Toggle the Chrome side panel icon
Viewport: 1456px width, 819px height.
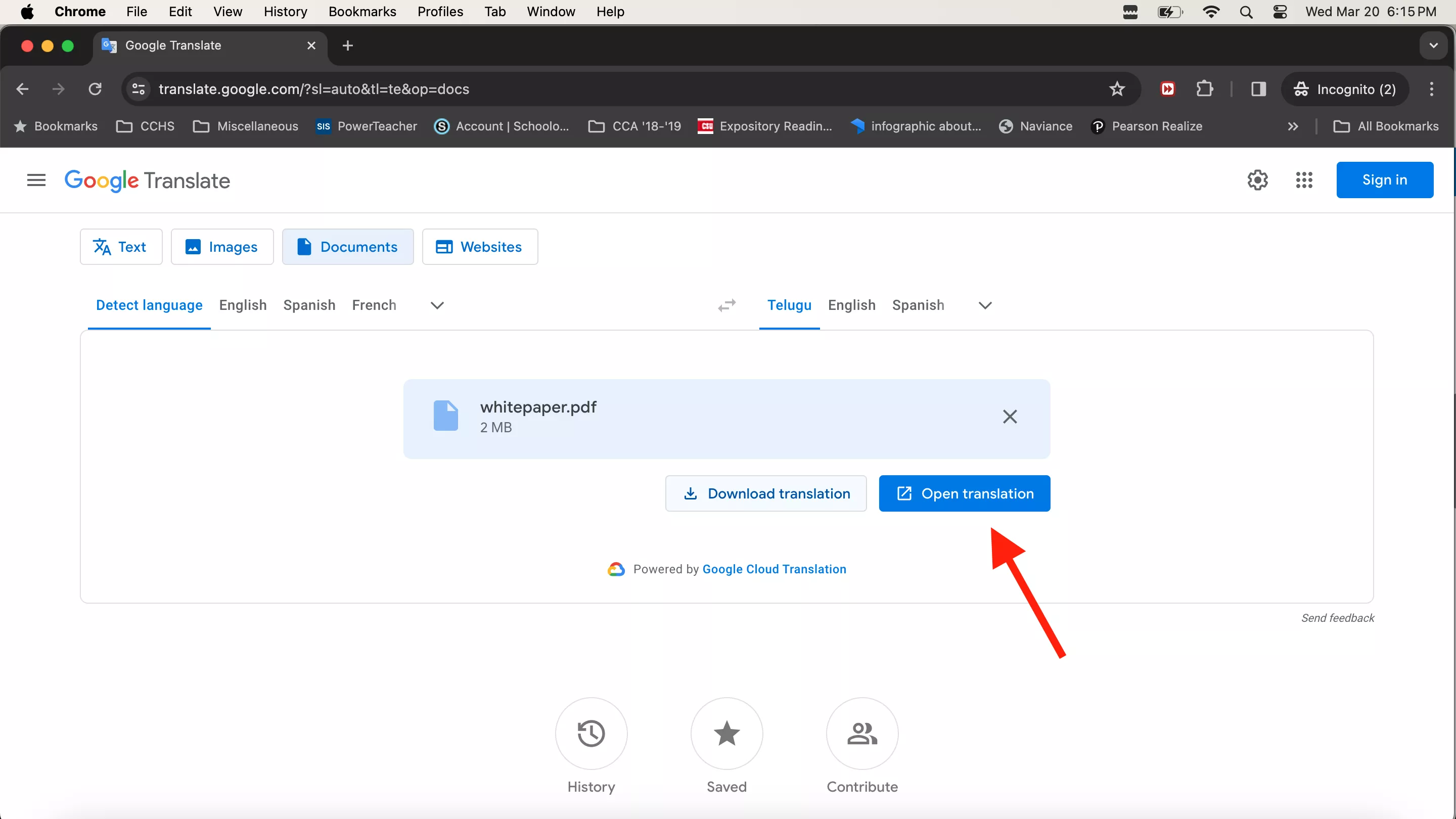tap(1258, 89)
